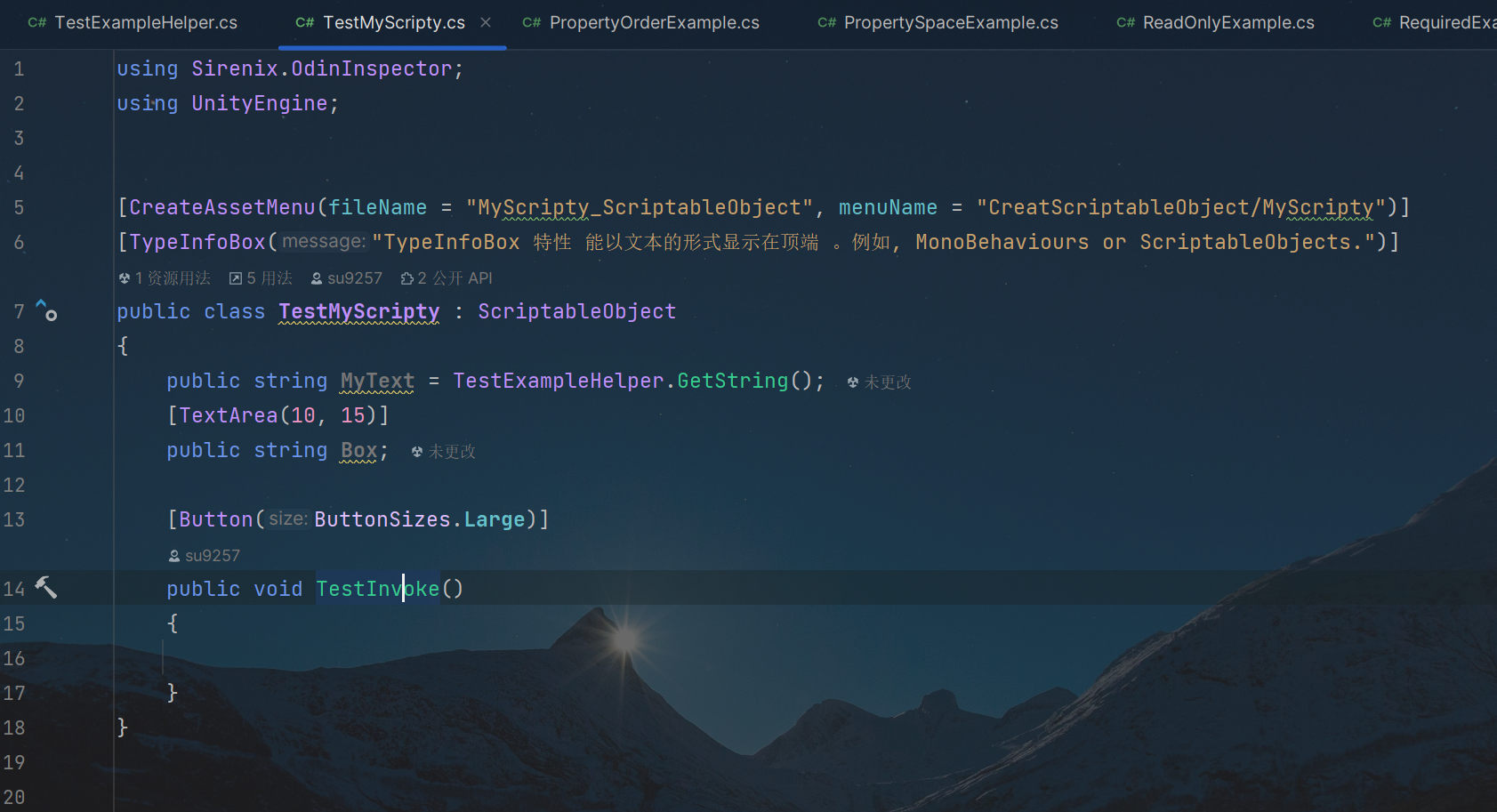
Task: Click the "MyScripty_ScriptableObject" fileName string
Action: [640, 207]
